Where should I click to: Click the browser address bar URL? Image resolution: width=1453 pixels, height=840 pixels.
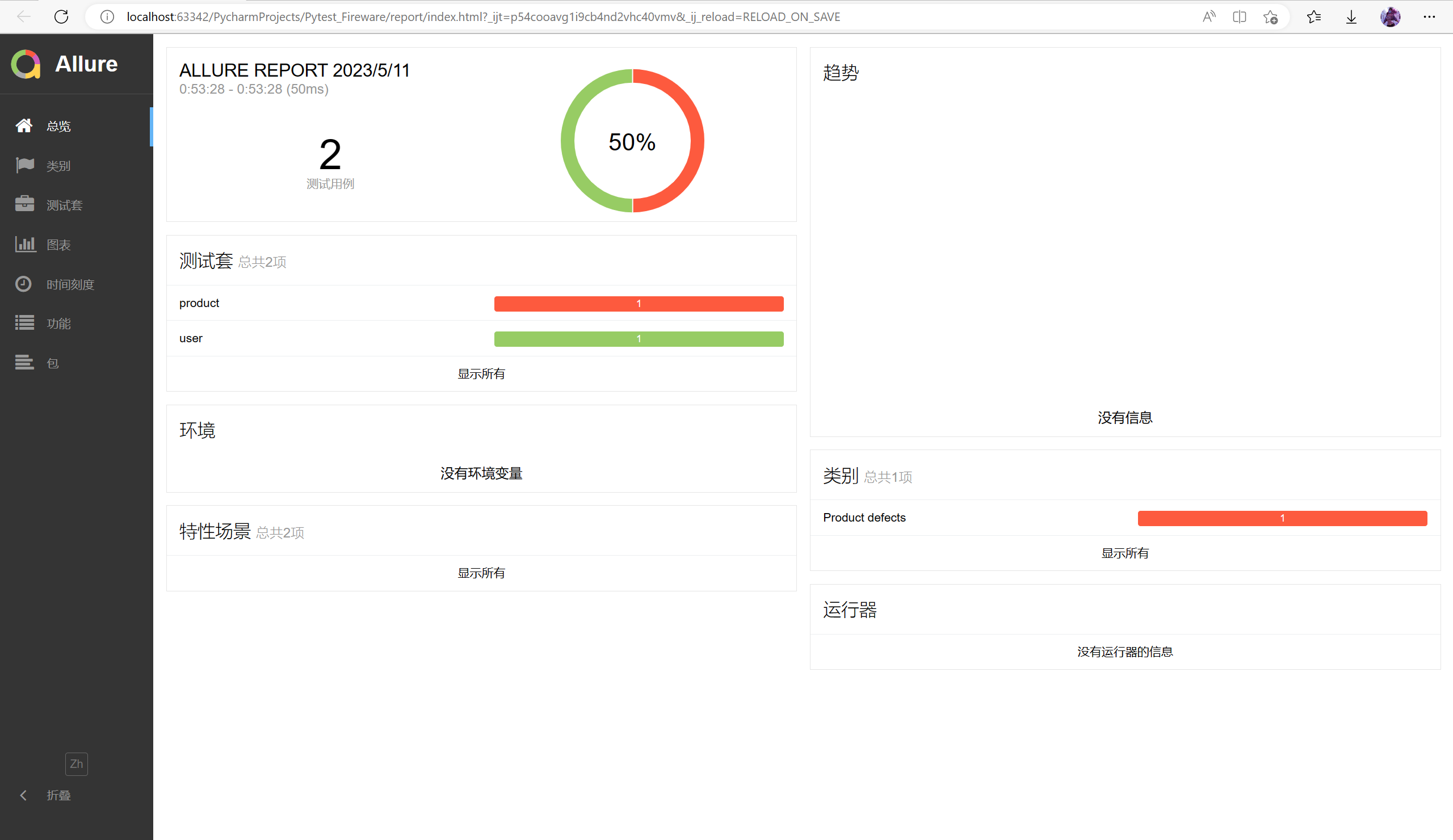tap(483, 16)
